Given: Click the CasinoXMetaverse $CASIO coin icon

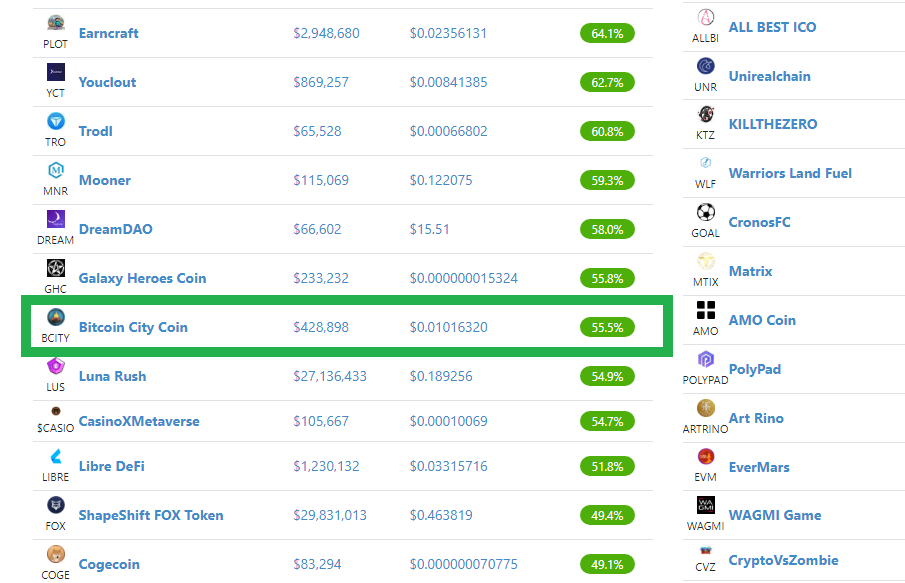Looking at the screenshot, I should (55, 411).
